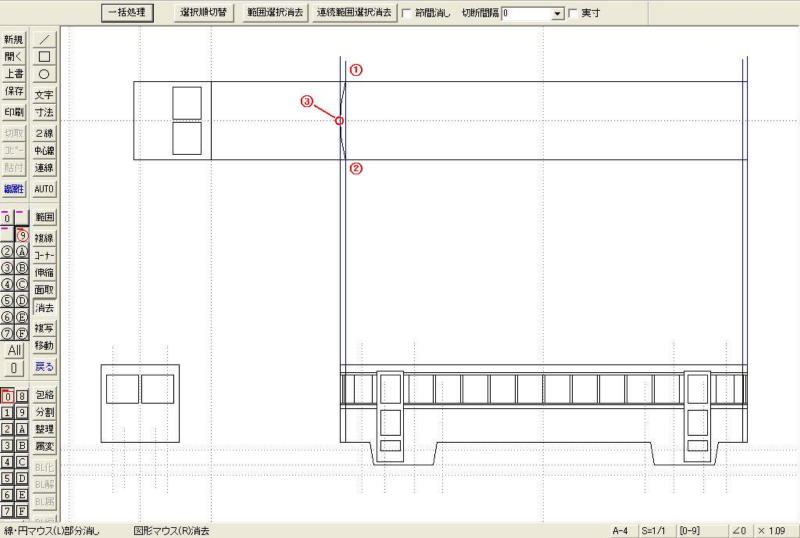Toggle circled layer A

point(22,252)
